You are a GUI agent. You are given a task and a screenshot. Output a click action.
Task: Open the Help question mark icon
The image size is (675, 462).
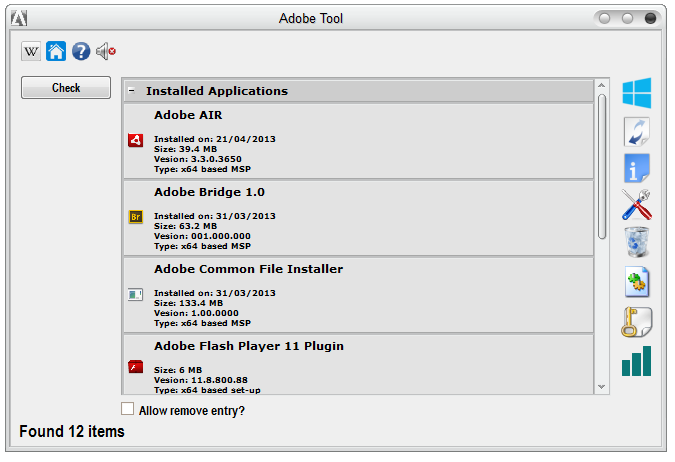click(81, 51)
